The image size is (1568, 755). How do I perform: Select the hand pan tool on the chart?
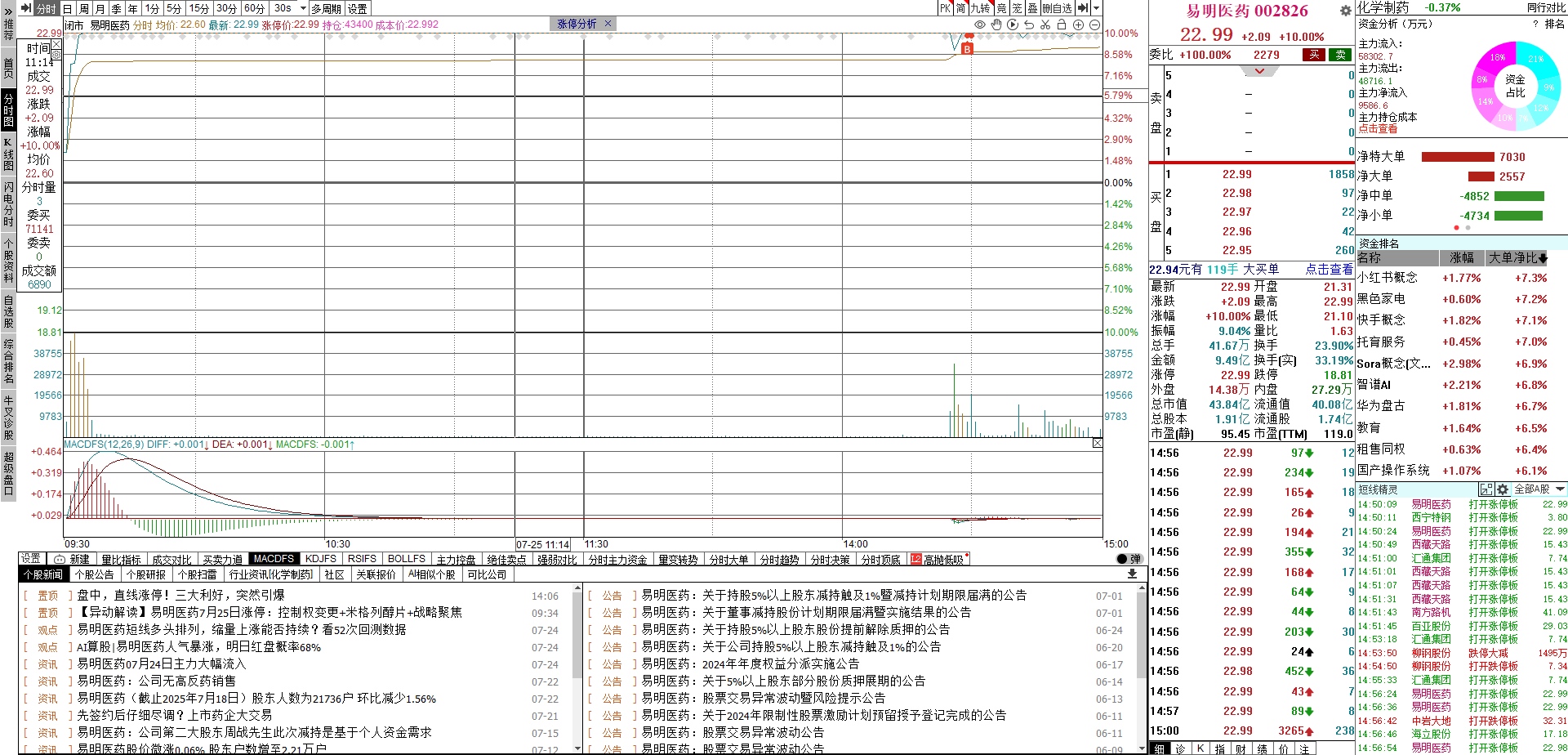tap(996, 25)
